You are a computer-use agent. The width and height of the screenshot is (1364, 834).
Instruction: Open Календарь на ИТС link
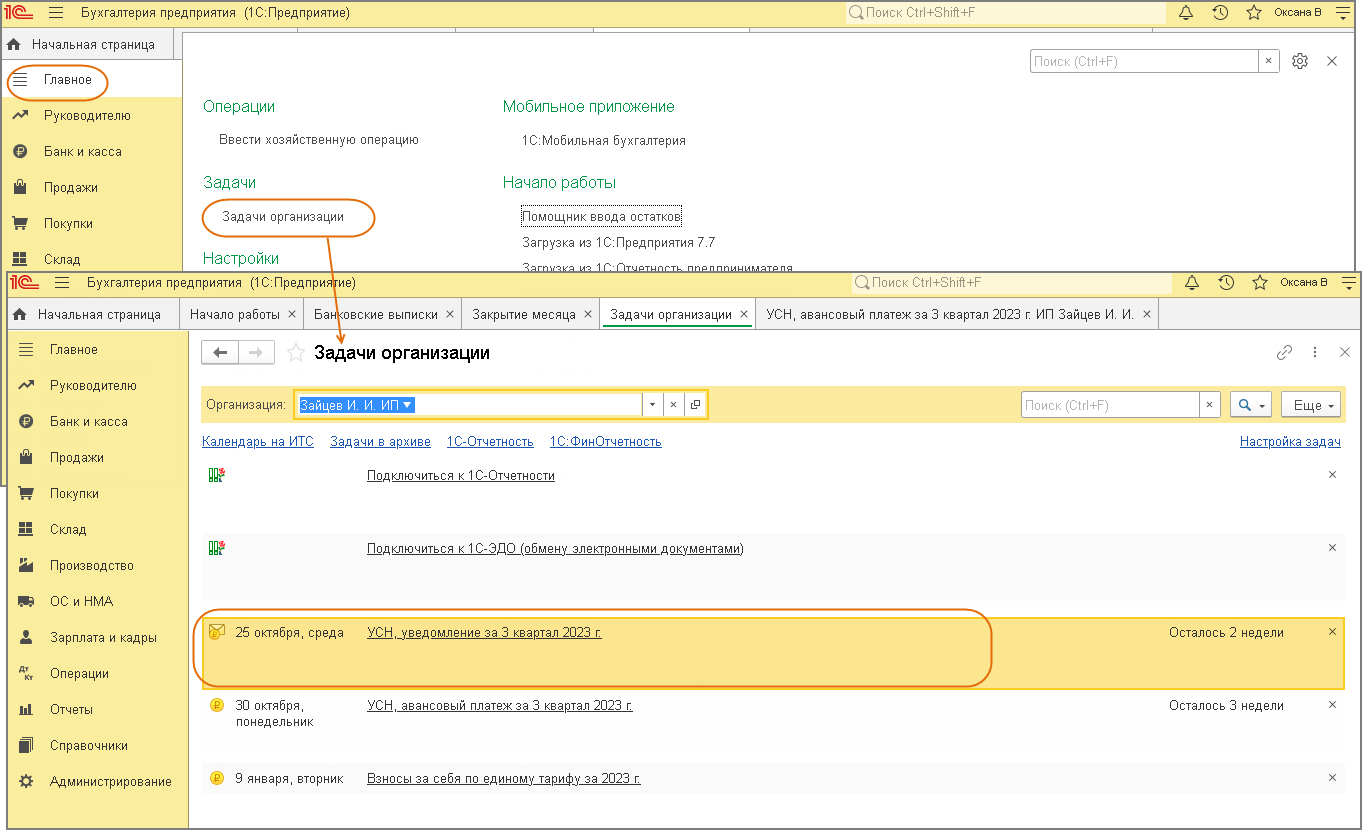(x=258, y=441)
